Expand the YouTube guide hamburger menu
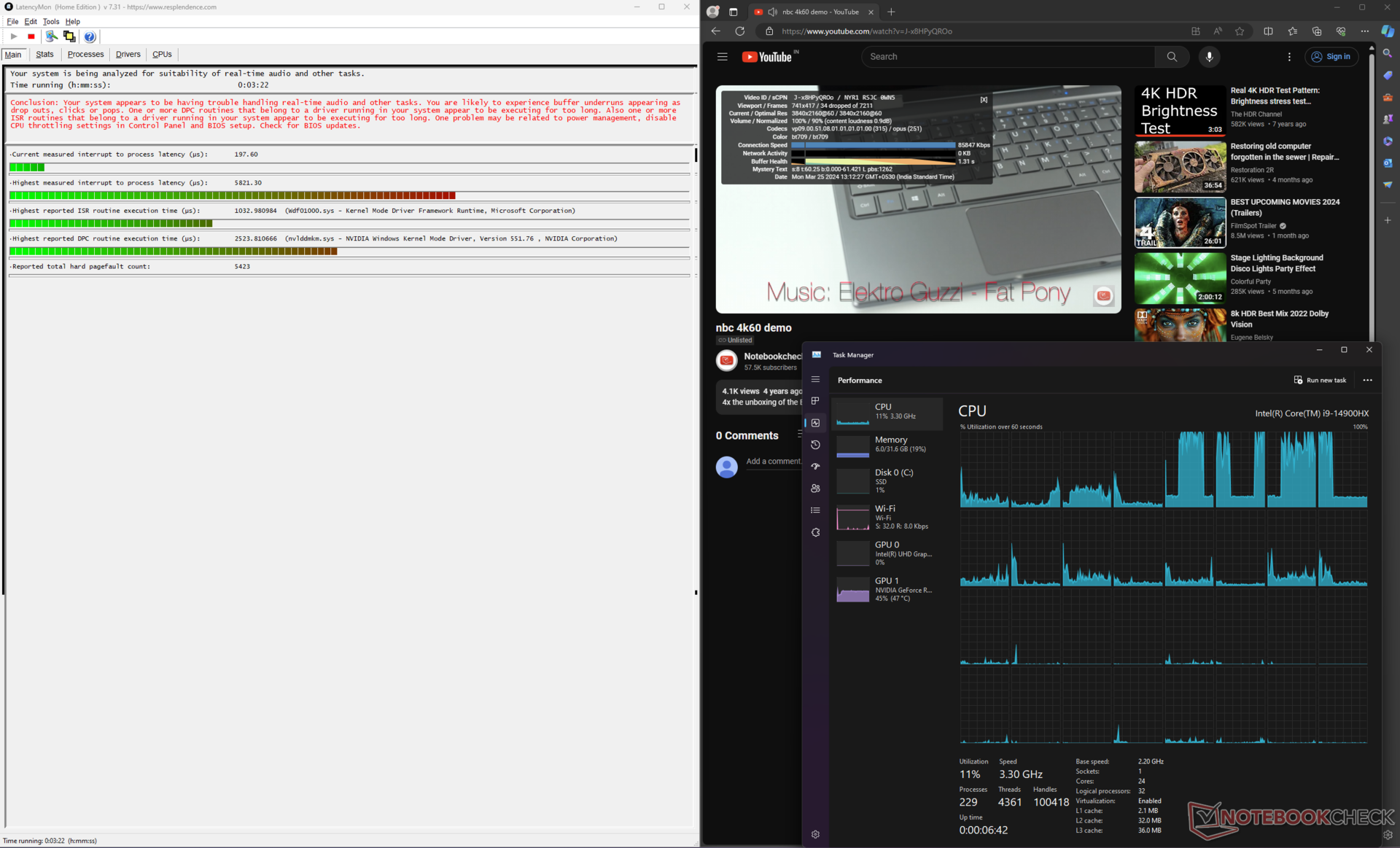Image resolution: width=1400 pixels, height=848 pixels. coord(722,57)
